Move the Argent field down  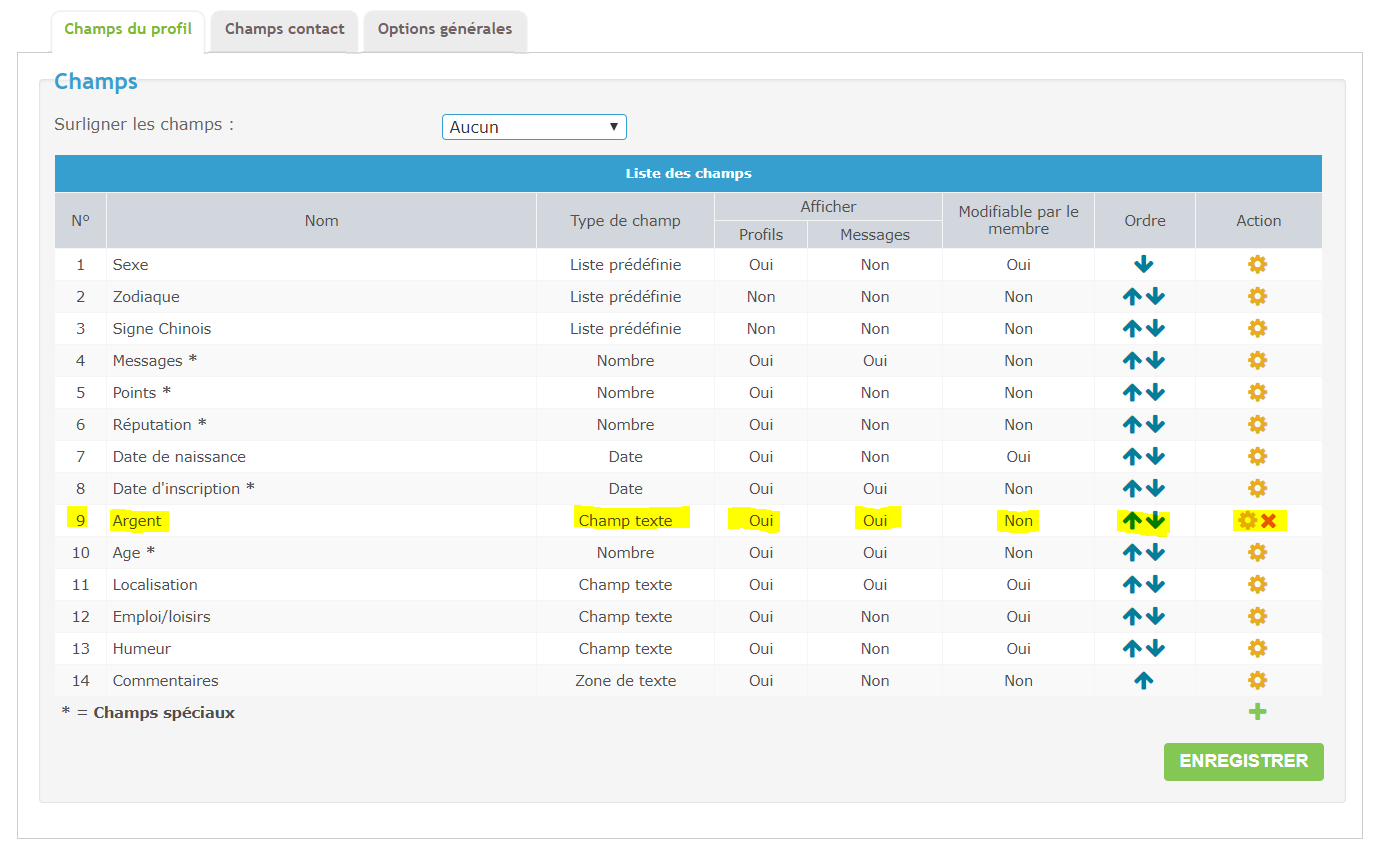pos(1156,521)
